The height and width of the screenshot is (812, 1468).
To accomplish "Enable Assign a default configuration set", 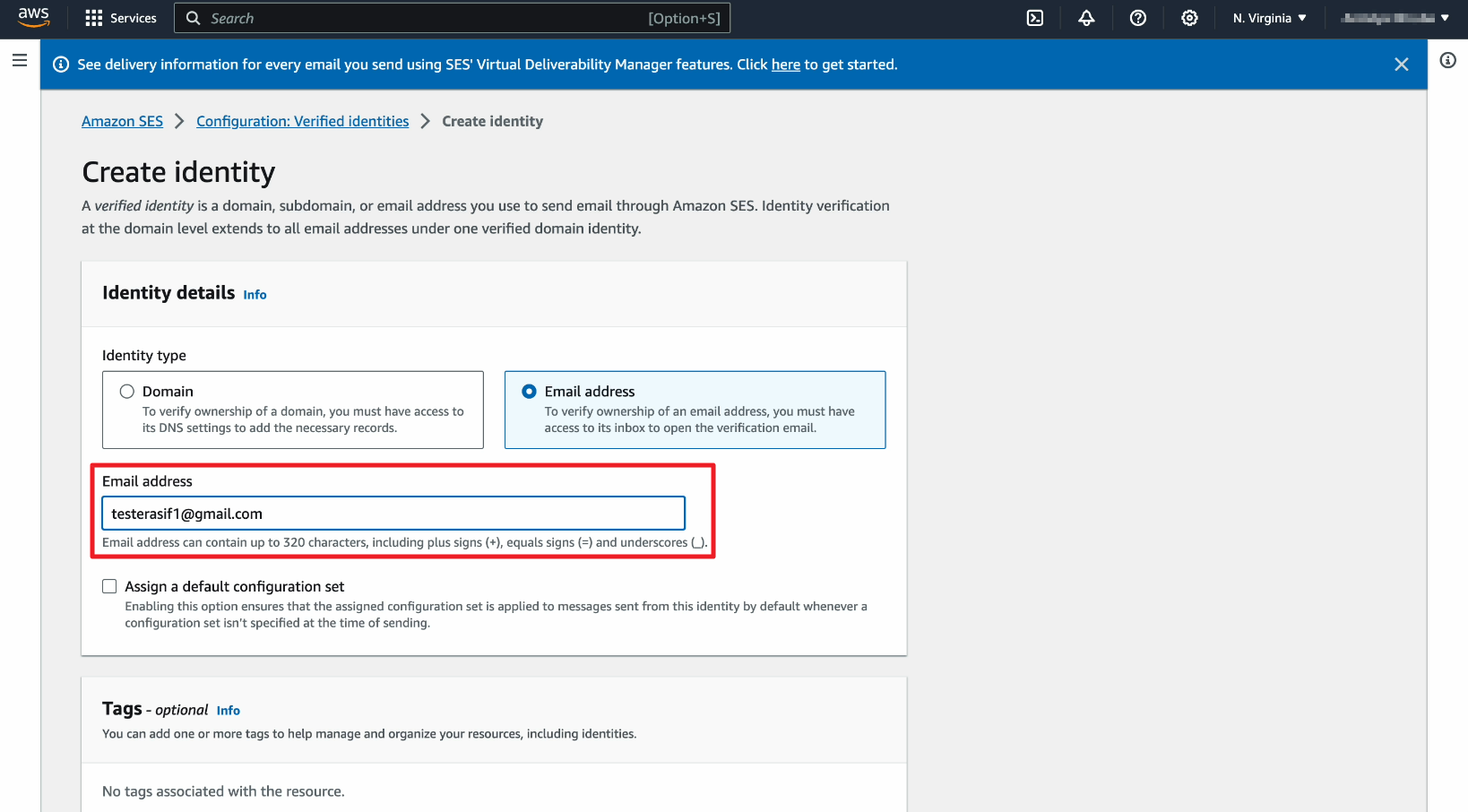I will point(109,586).
